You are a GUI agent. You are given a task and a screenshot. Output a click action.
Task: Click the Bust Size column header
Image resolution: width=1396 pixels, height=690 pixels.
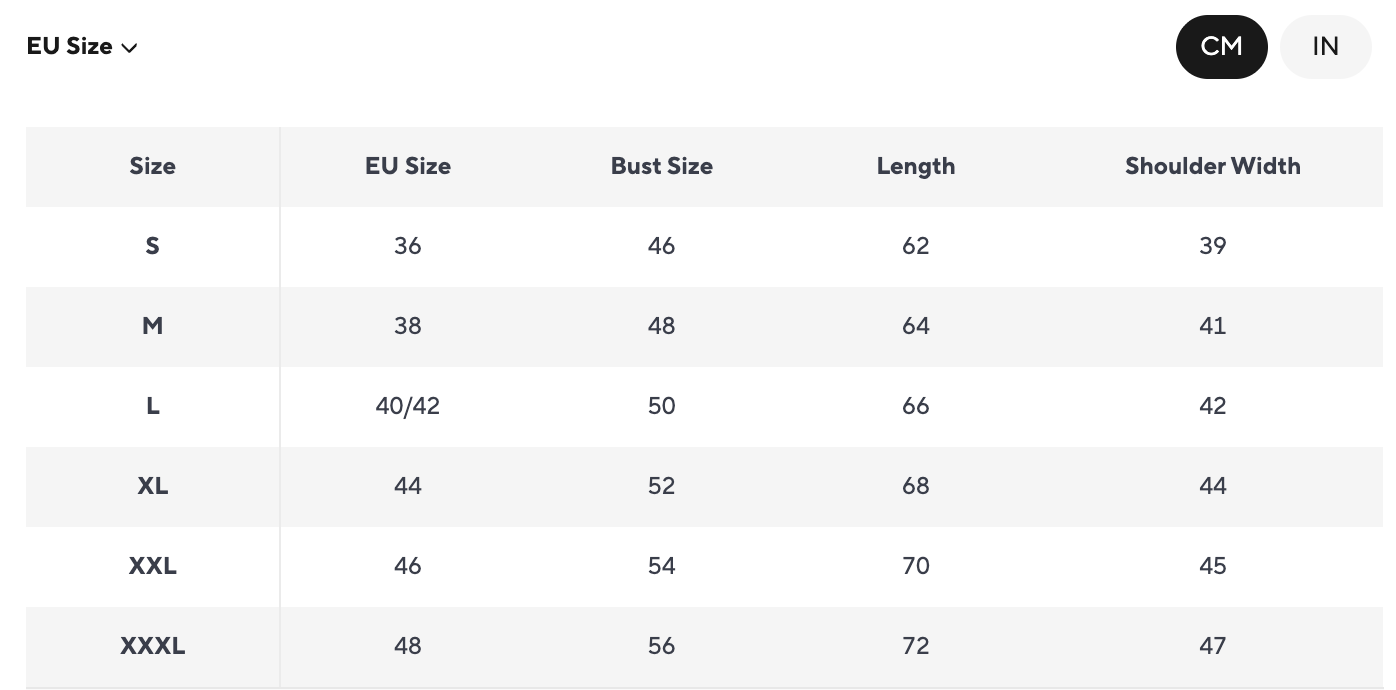click(662, 166)
